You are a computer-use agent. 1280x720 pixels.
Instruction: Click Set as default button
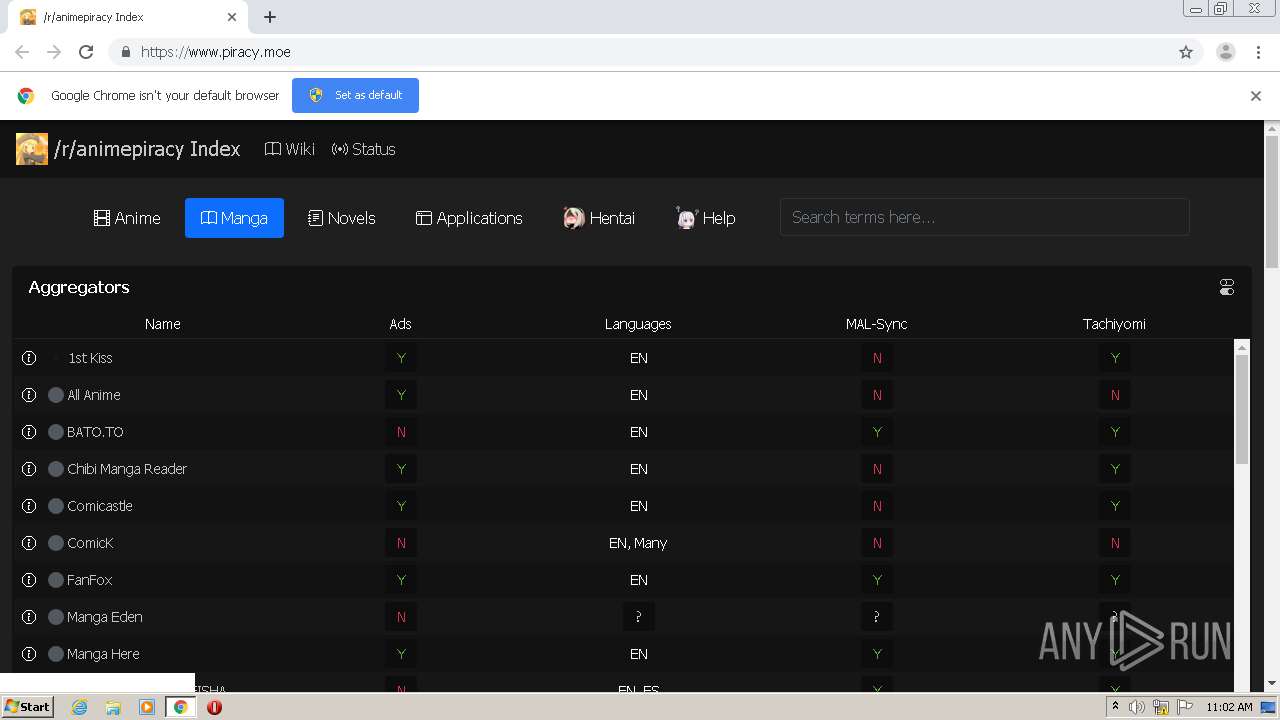point(355,95)
